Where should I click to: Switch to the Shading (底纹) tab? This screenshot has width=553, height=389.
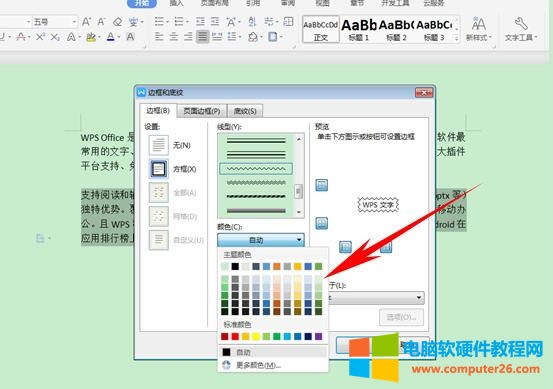click(245, 111)
